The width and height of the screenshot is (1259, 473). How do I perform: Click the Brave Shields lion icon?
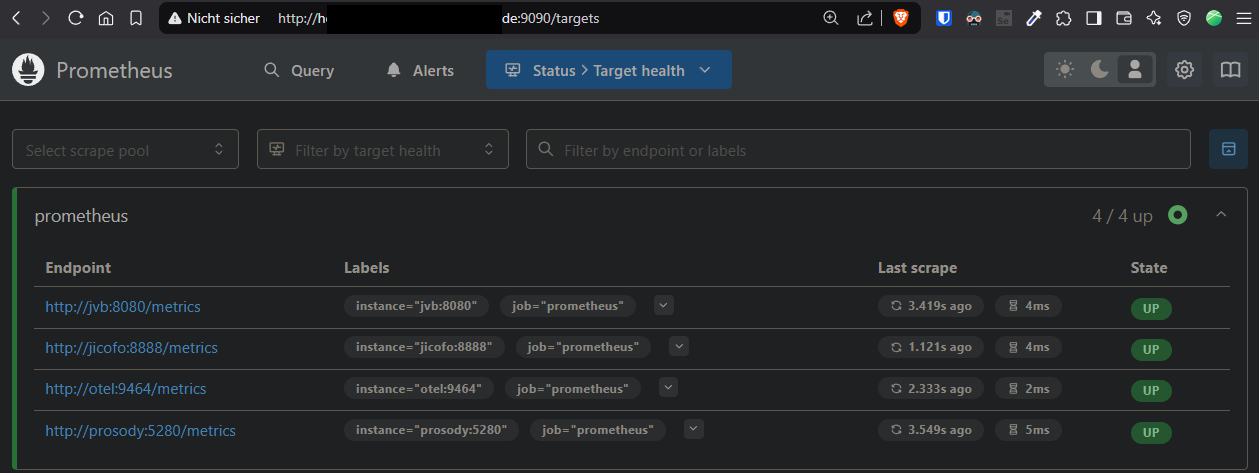click(x=900, y=18)
